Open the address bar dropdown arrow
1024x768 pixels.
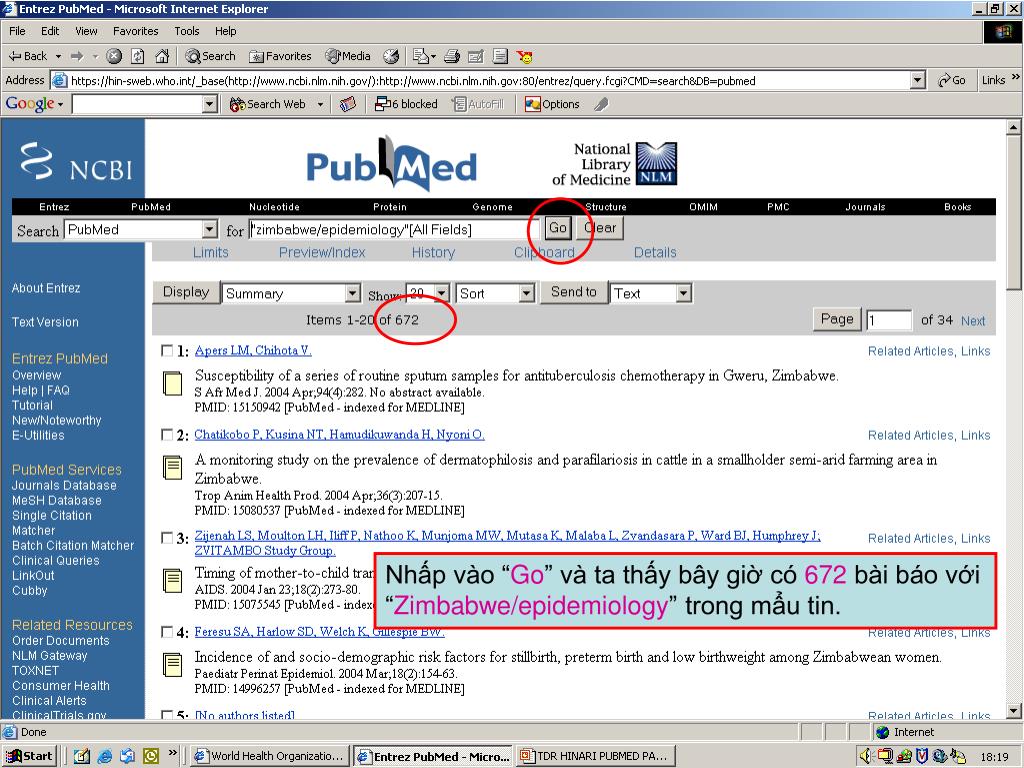(918, 80)
